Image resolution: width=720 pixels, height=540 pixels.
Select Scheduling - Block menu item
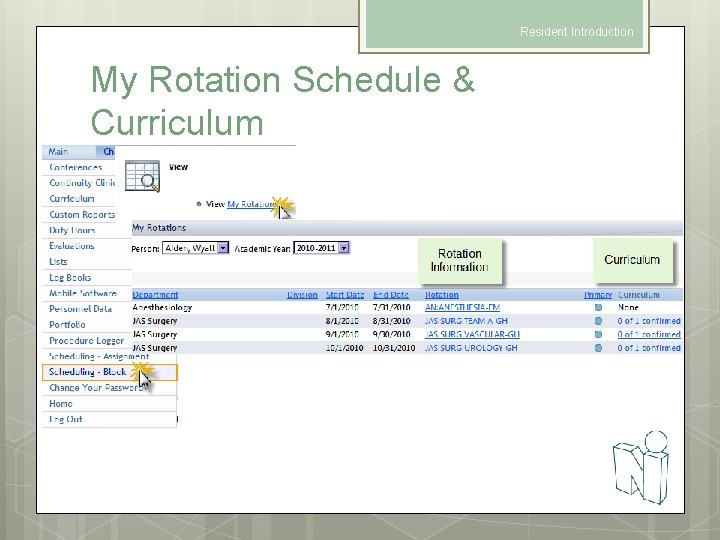click(109, 372)
